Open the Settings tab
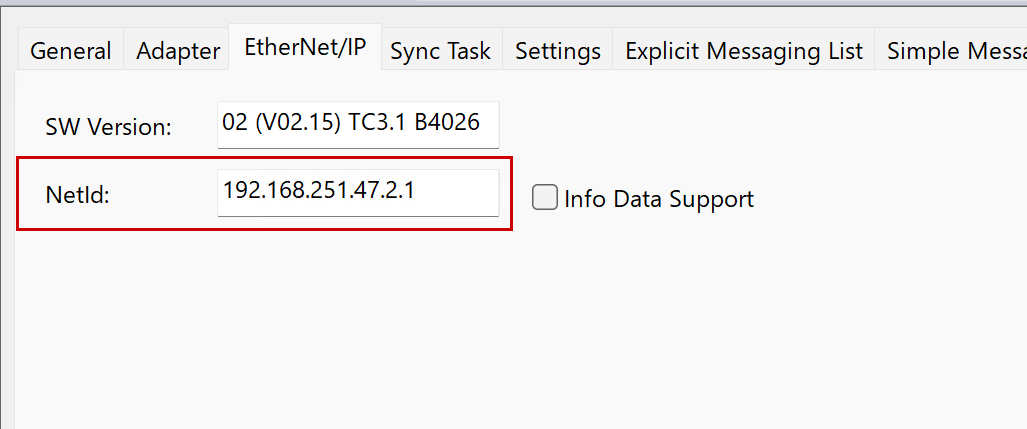1027x429 pixels. point(558,51)
